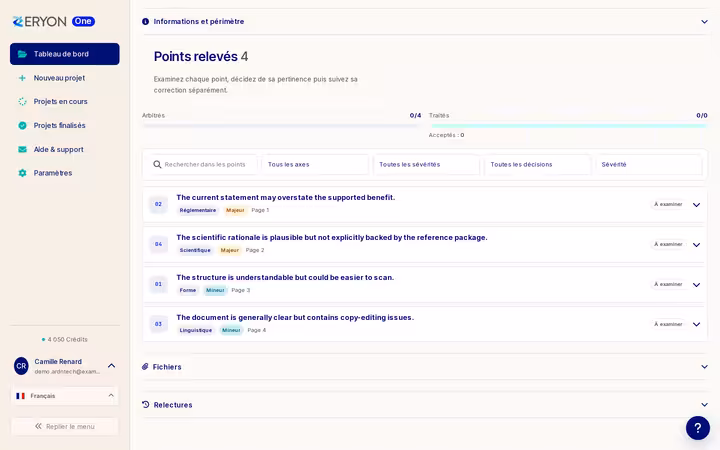Click the 4 050 Crédits label
This screenshot has height=450, width=720.
click(x=65, y=339)
